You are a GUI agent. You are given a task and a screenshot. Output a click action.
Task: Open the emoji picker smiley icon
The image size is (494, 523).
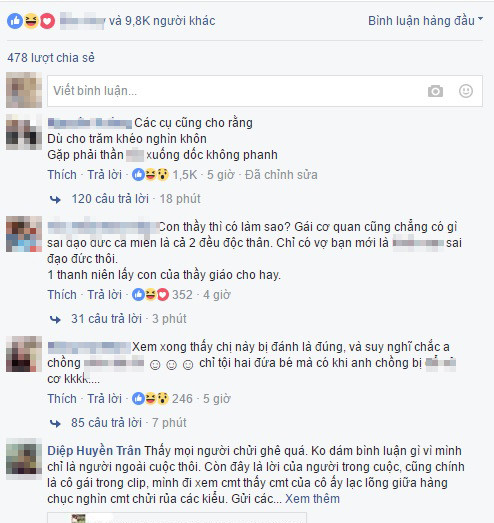tap(466, 91)
